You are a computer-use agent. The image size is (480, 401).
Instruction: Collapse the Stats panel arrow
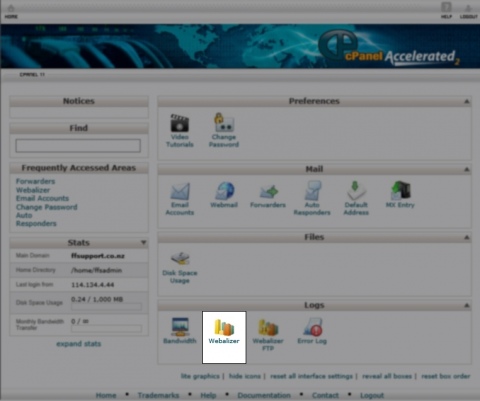pos(143,242)
